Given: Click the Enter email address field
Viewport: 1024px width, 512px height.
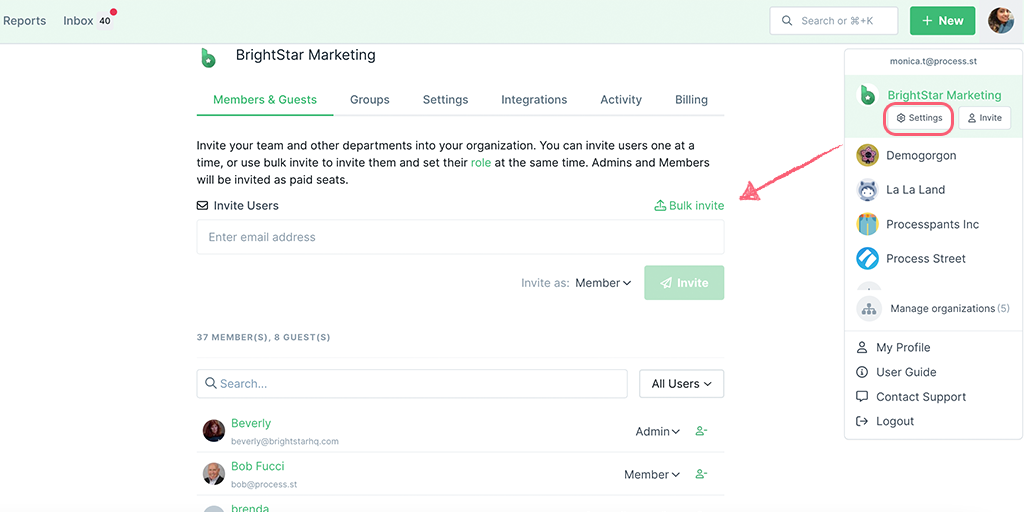Looking at the screenshot, I should (460, 237).
